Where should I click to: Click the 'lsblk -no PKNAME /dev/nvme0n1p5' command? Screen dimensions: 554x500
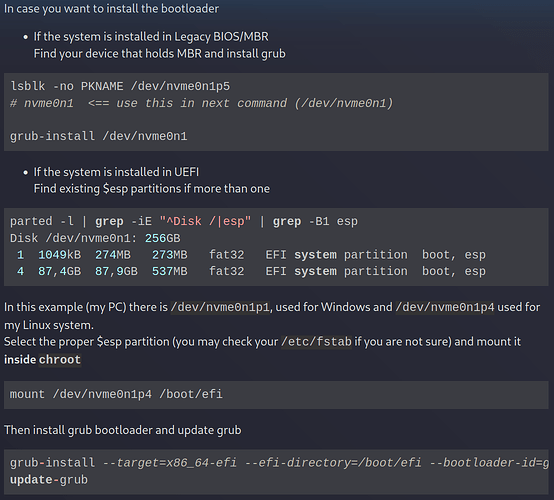(120, 86)
